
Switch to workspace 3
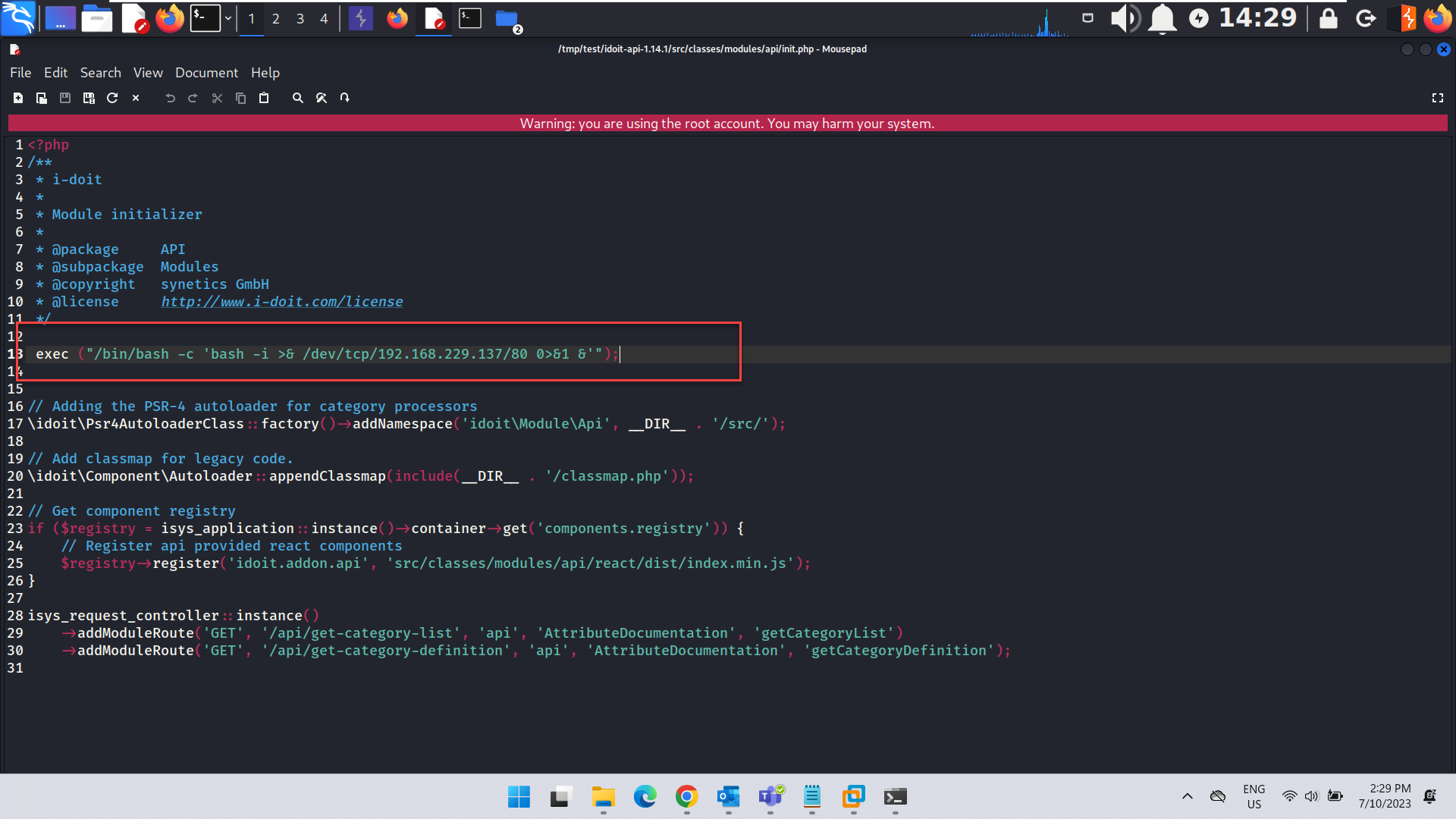tap(300, 19)
